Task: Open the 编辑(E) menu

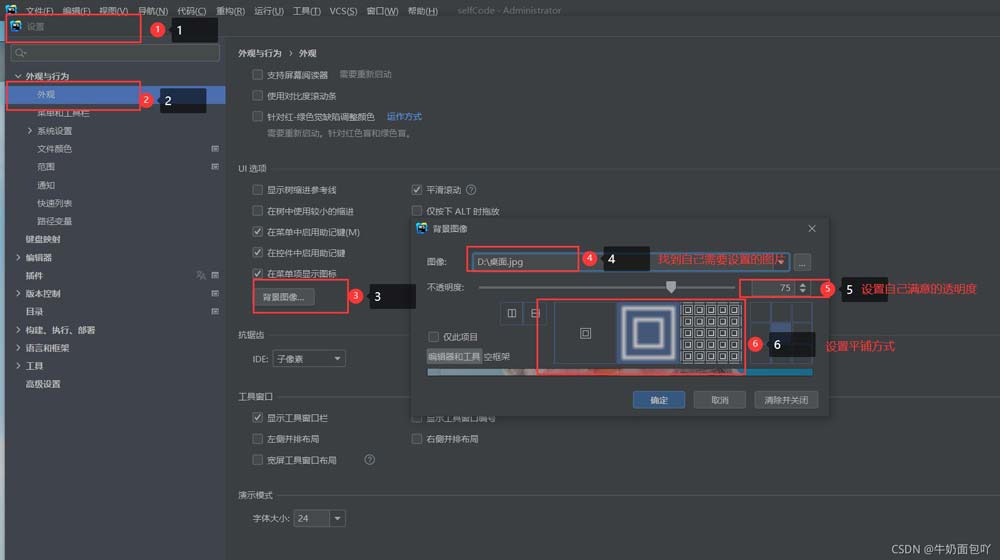Action: (x=76, y=11)
